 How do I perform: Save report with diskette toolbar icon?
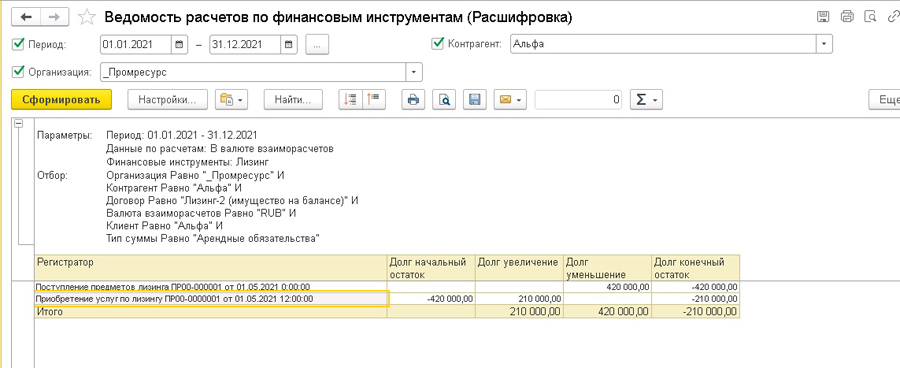pyautogui.click(x=475, y=99)
